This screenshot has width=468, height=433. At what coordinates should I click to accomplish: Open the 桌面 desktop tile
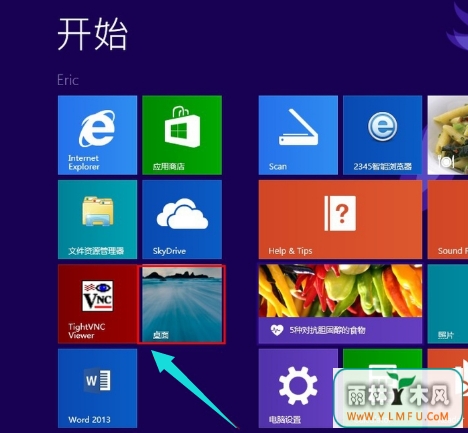pyautogui.click(x=182, y=304)
